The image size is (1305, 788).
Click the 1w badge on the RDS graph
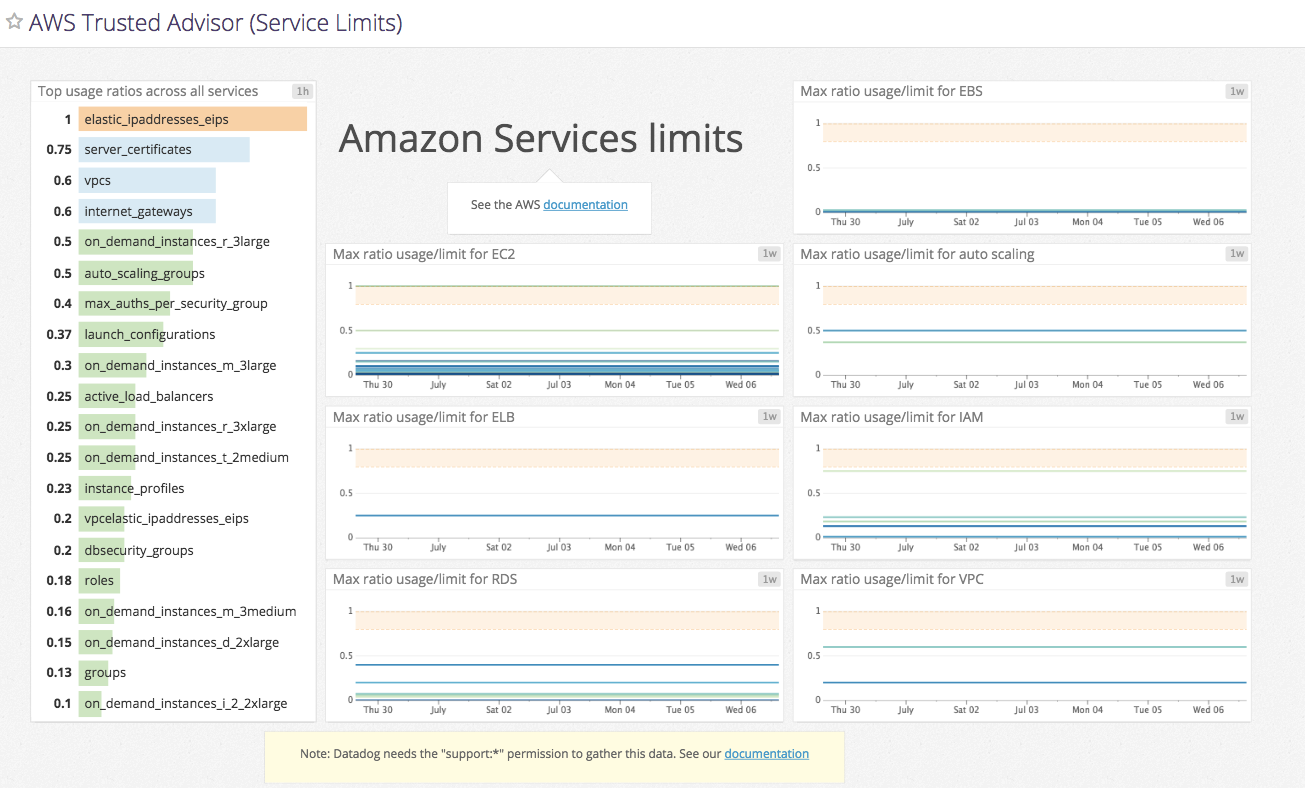(x=768, y=578)
